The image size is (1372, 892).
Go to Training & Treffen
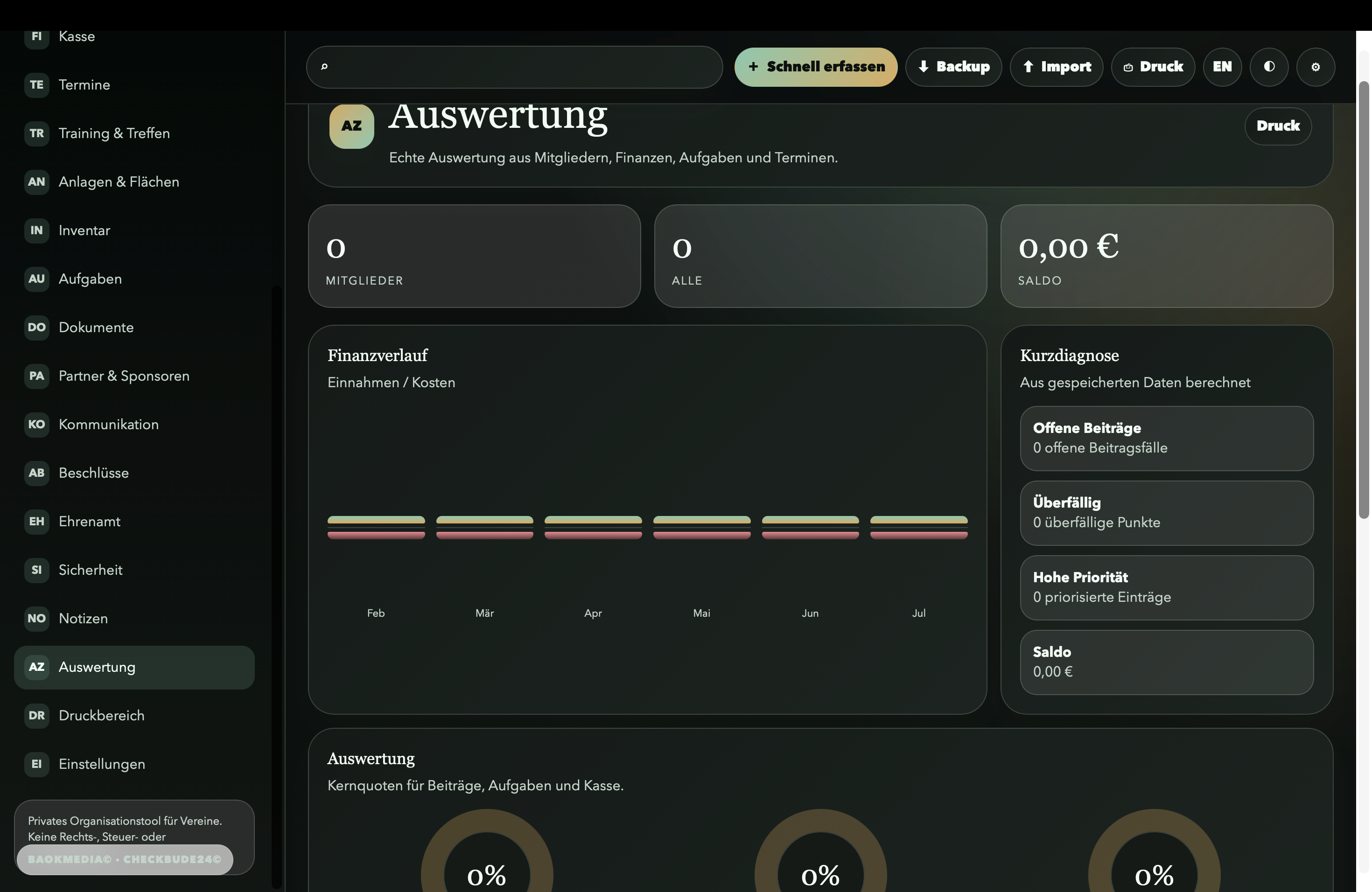[x=134, y=133]
